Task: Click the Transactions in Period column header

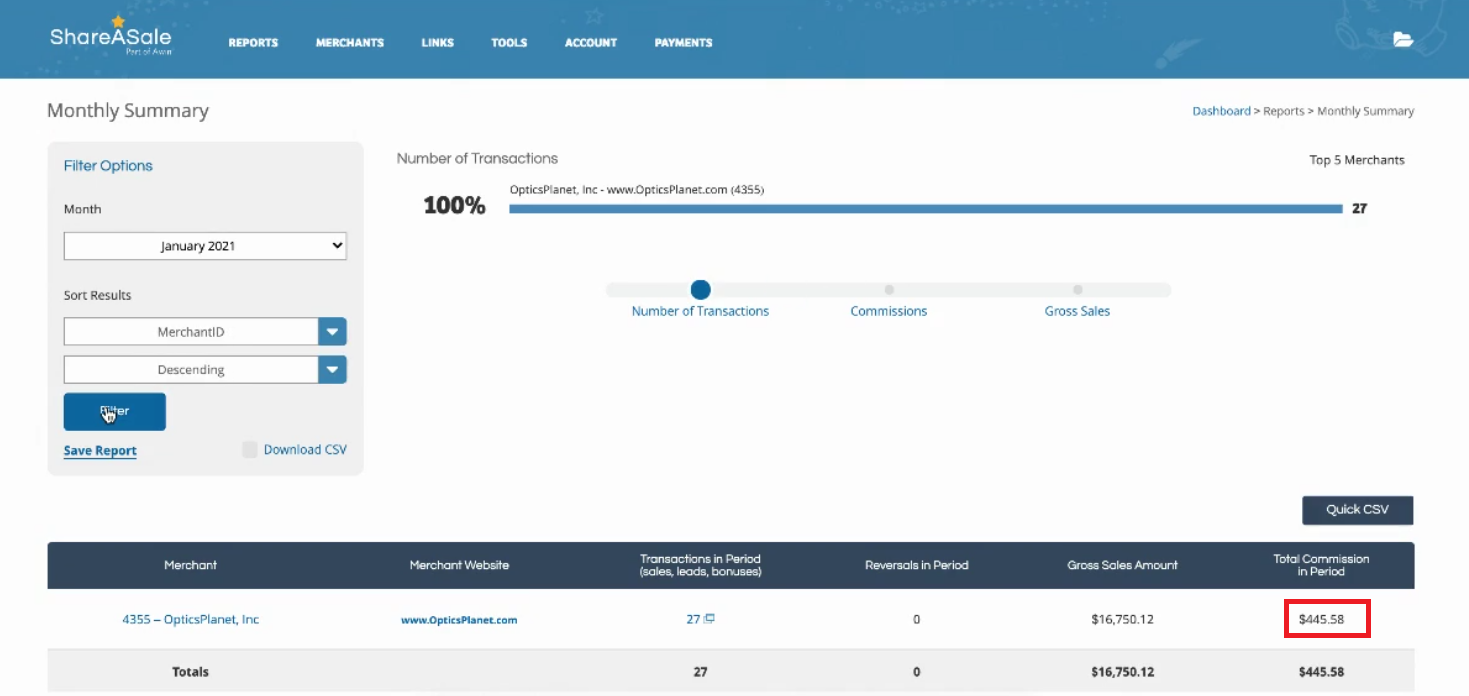Action: pos(700,565)
